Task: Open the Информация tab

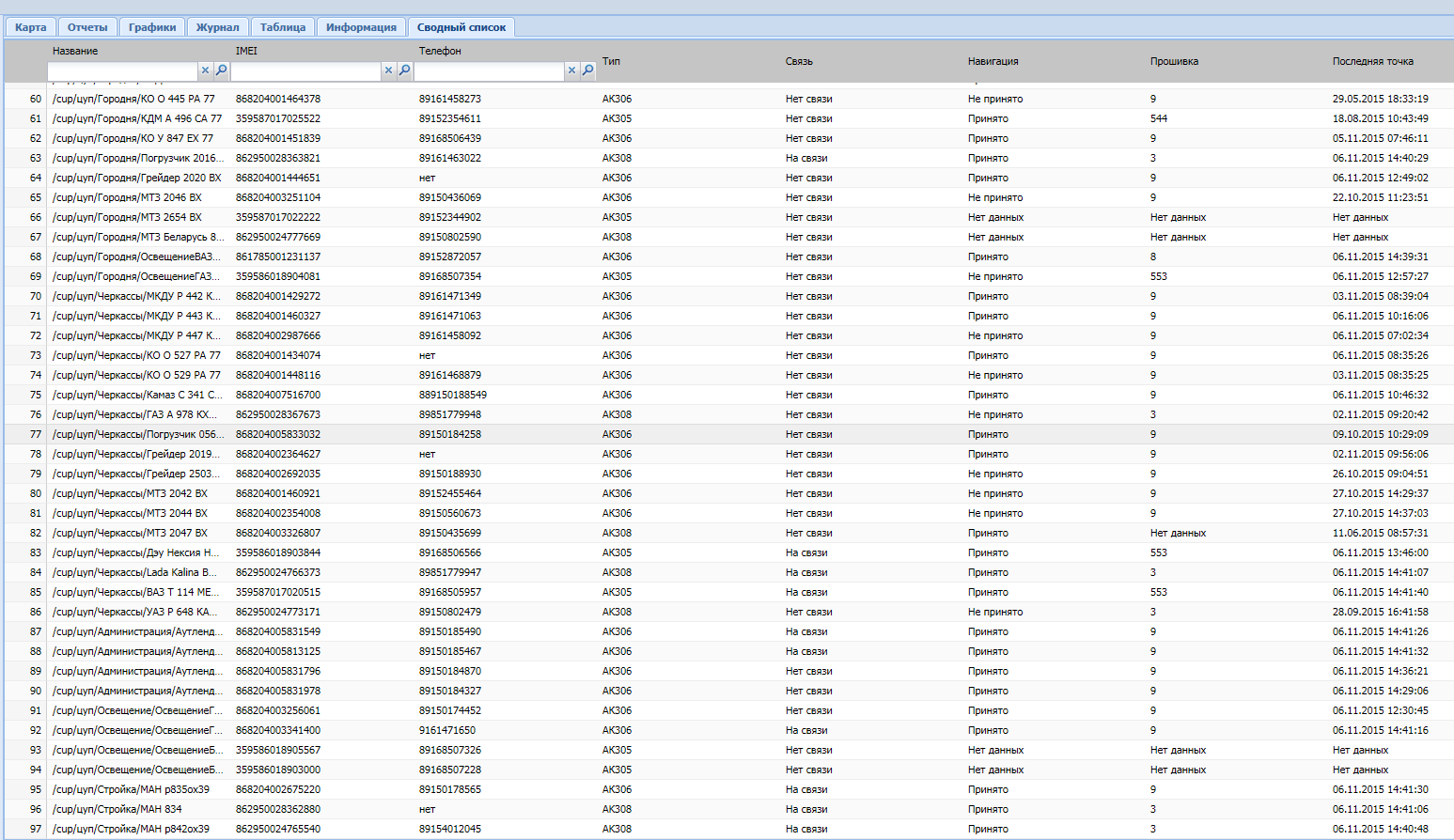Action: (361, 27)
